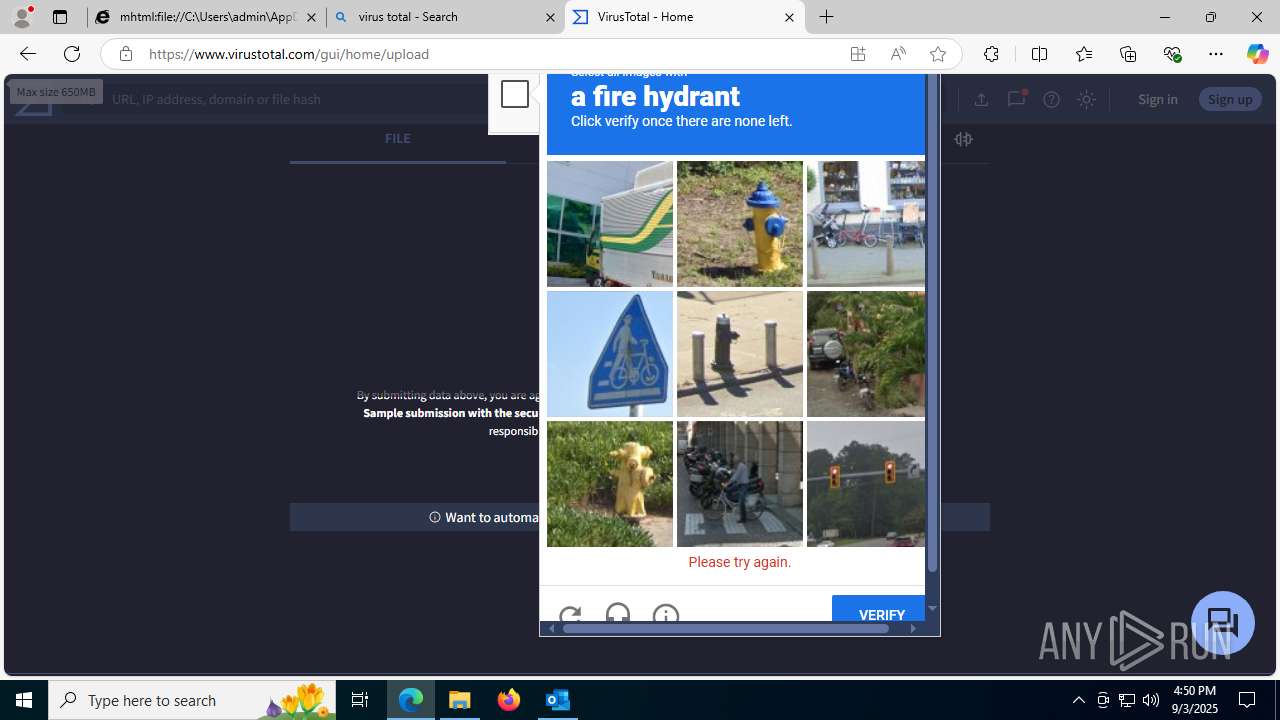1280x720 pixels.
Task: Open the action center notifications
Action: pos(1247,700)
